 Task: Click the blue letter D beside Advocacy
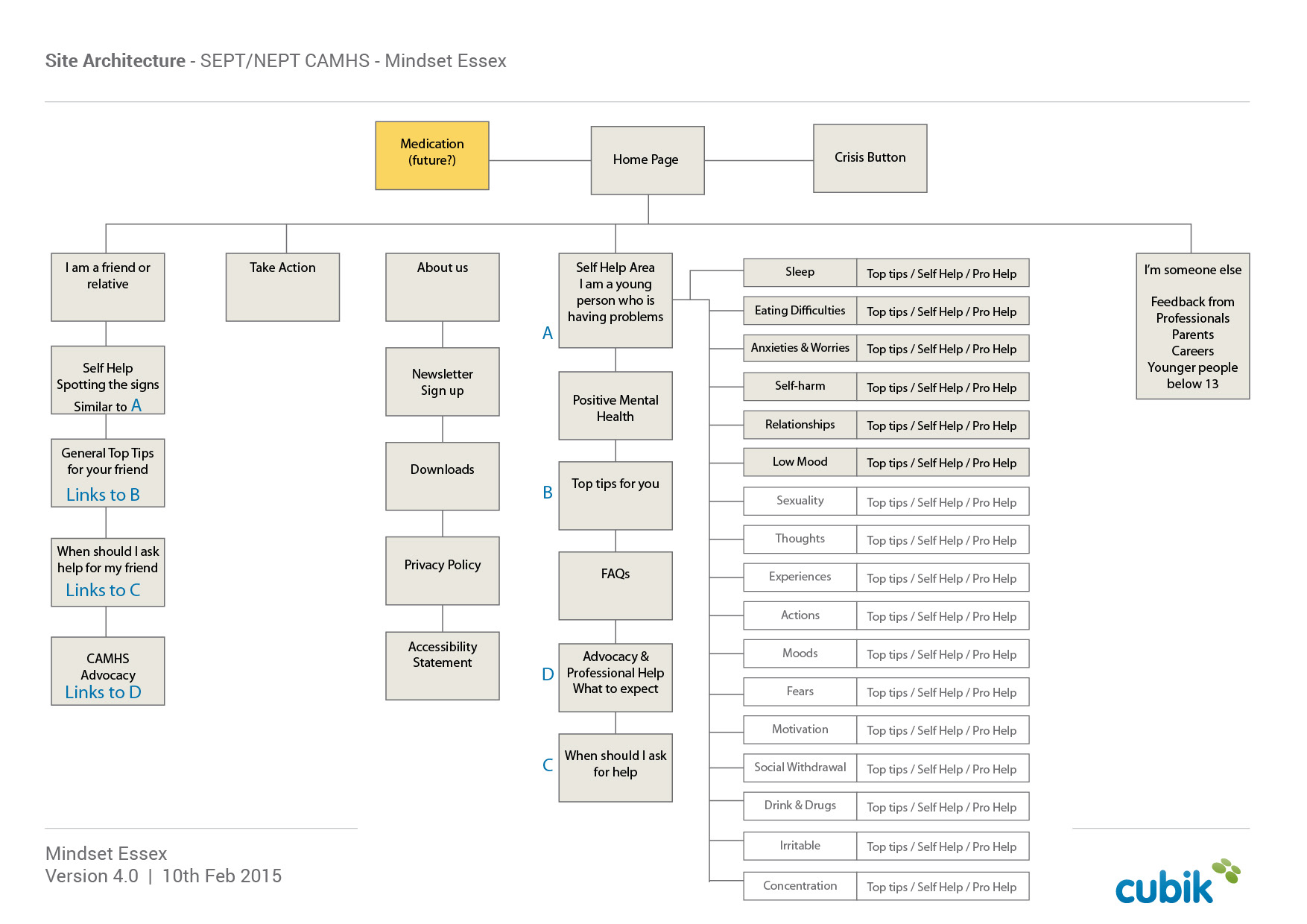click(x=548, y=674)
